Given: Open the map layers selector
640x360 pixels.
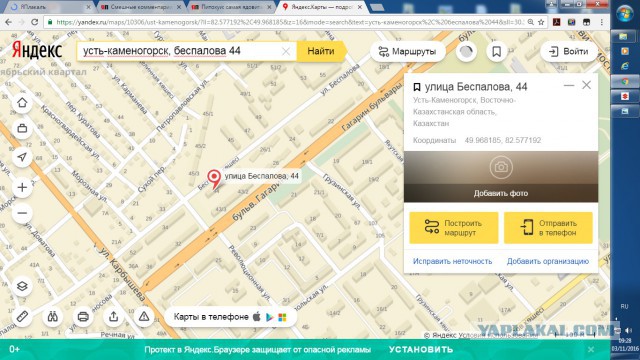Looking at the screenshot, I should coord(22,286).
